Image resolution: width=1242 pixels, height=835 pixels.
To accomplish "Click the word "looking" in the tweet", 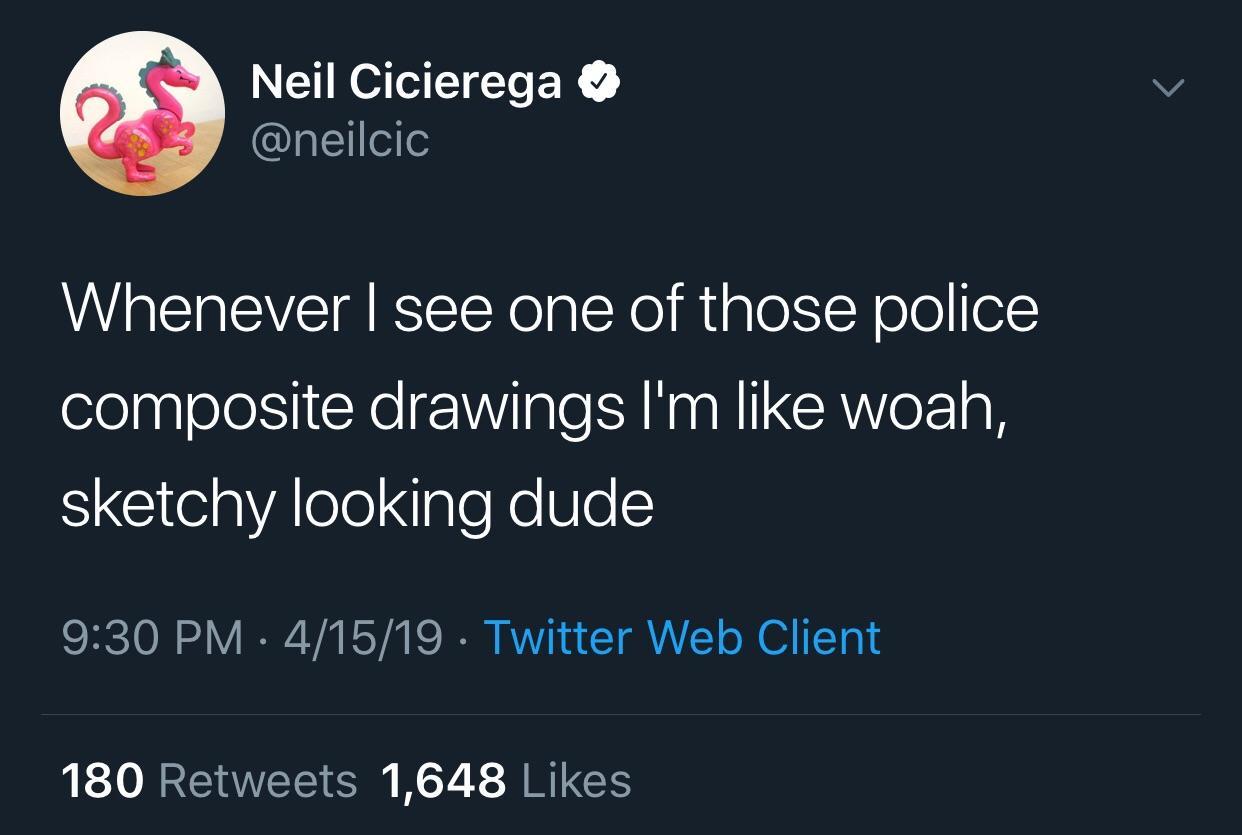I will coord(391,506).
